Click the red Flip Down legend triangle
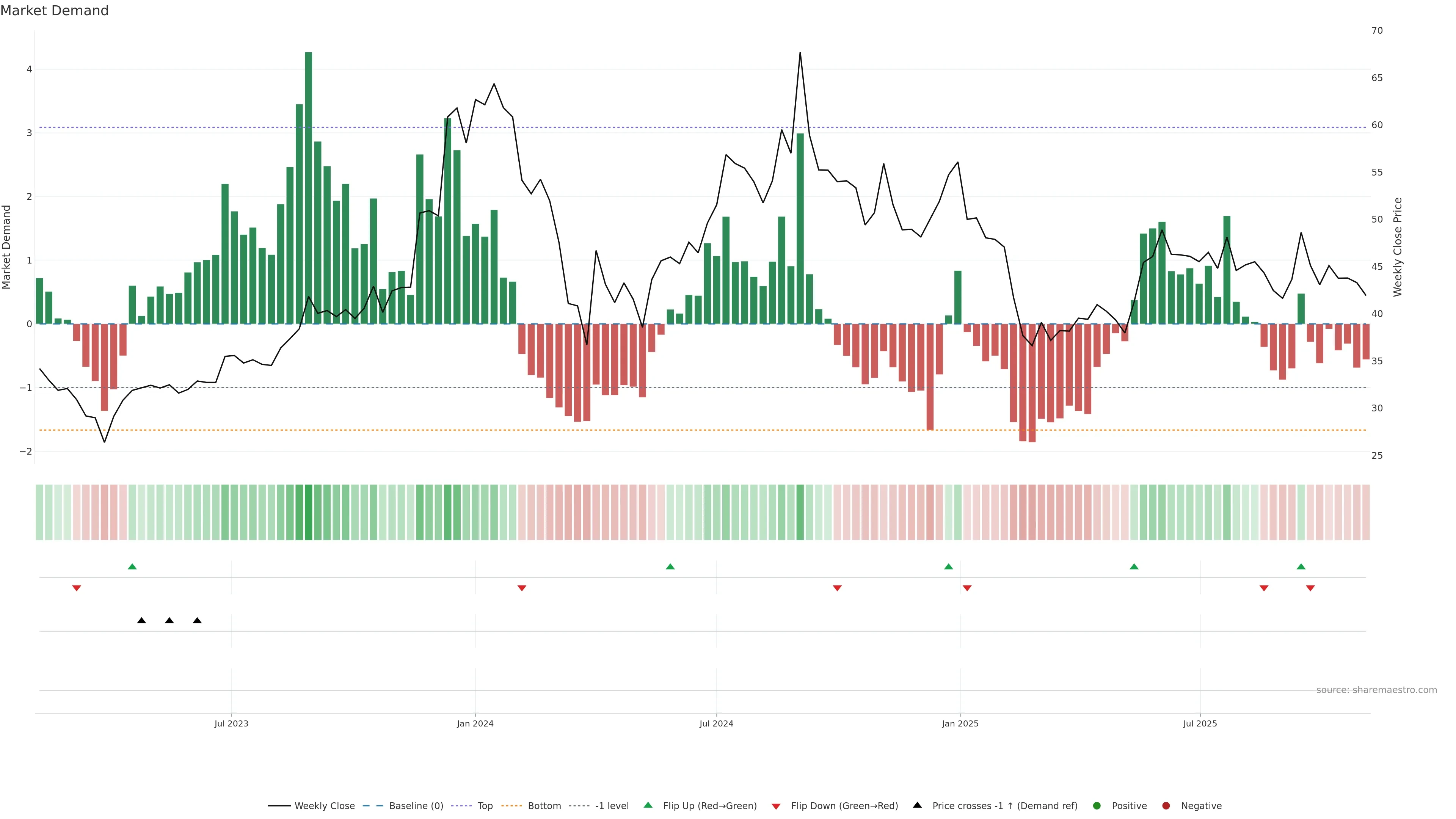Viewport: 1456px width, 819px height. click(x=776, y=806)
